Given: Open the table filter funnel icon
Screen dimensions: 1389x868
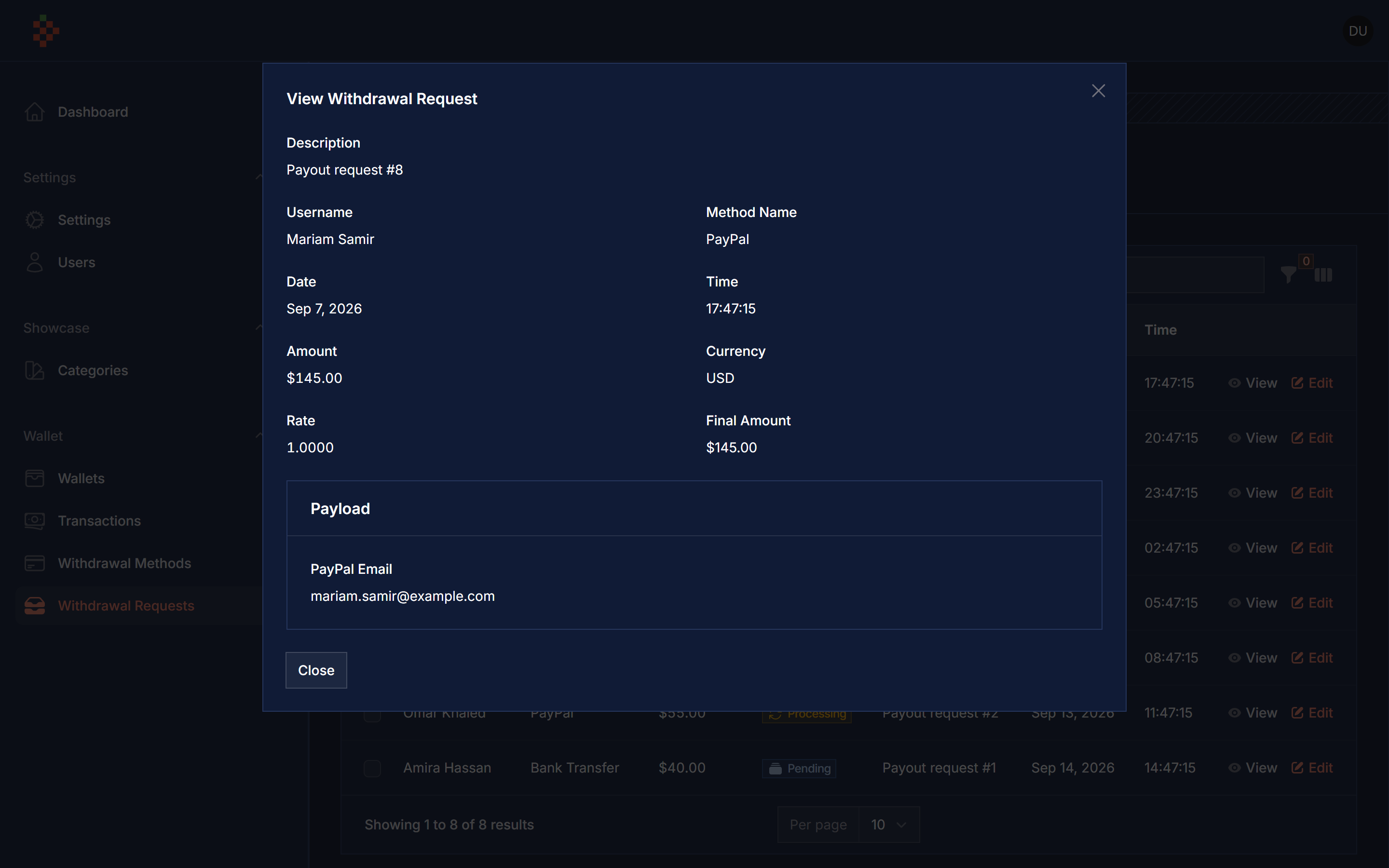Looking at the screenshot, I should click(1289, 275).
